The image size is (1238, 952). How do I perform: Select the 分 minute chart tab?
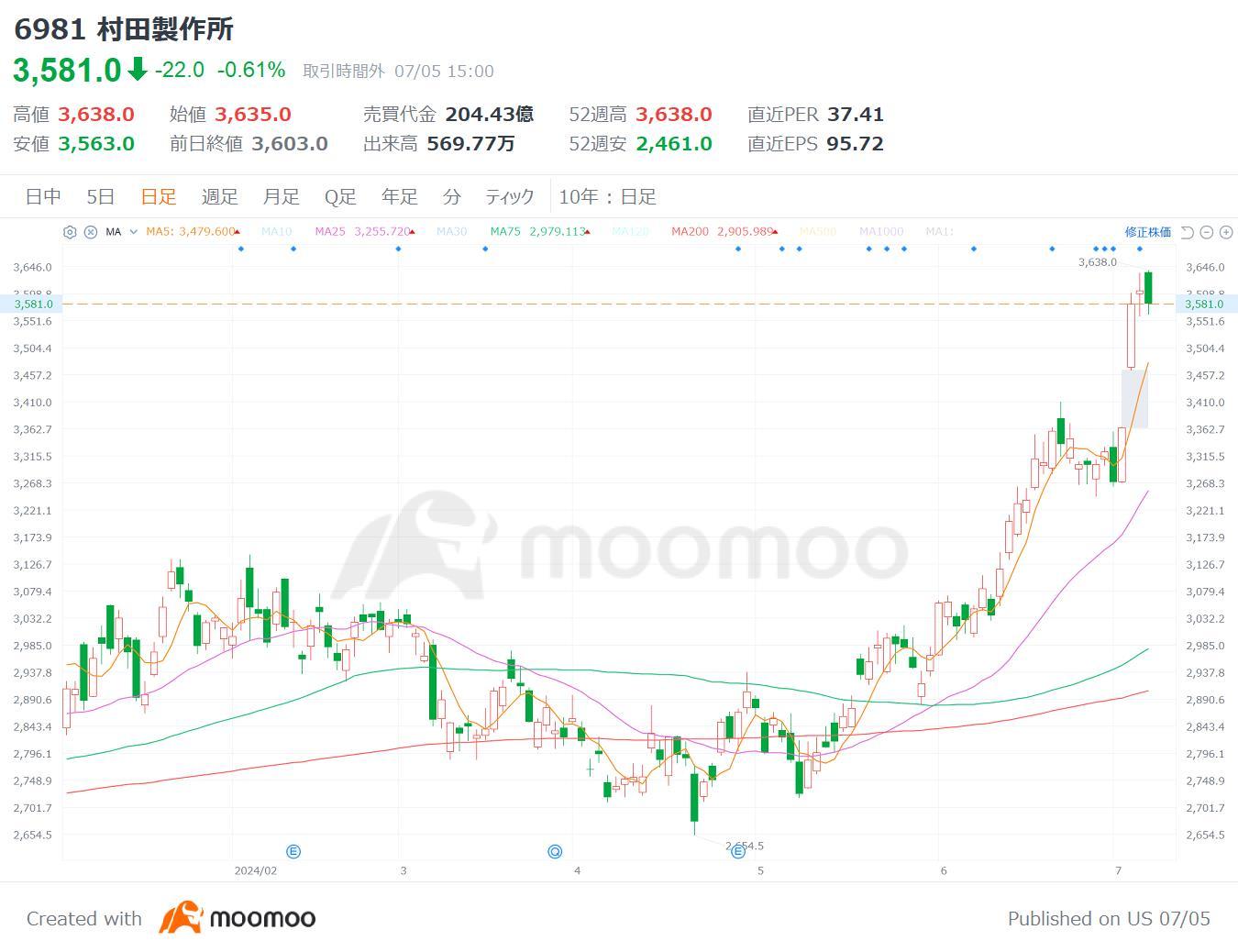452,196
